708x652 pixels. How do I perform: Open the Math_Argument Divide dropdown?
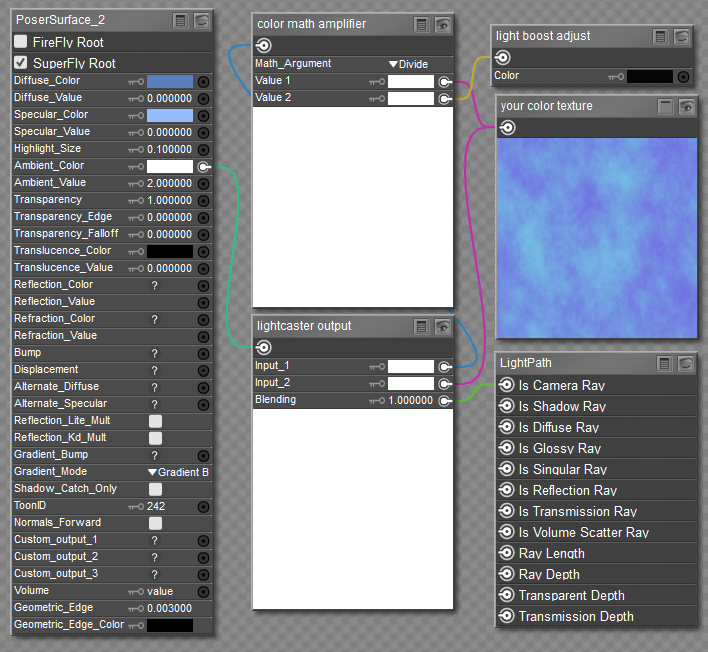408,64
